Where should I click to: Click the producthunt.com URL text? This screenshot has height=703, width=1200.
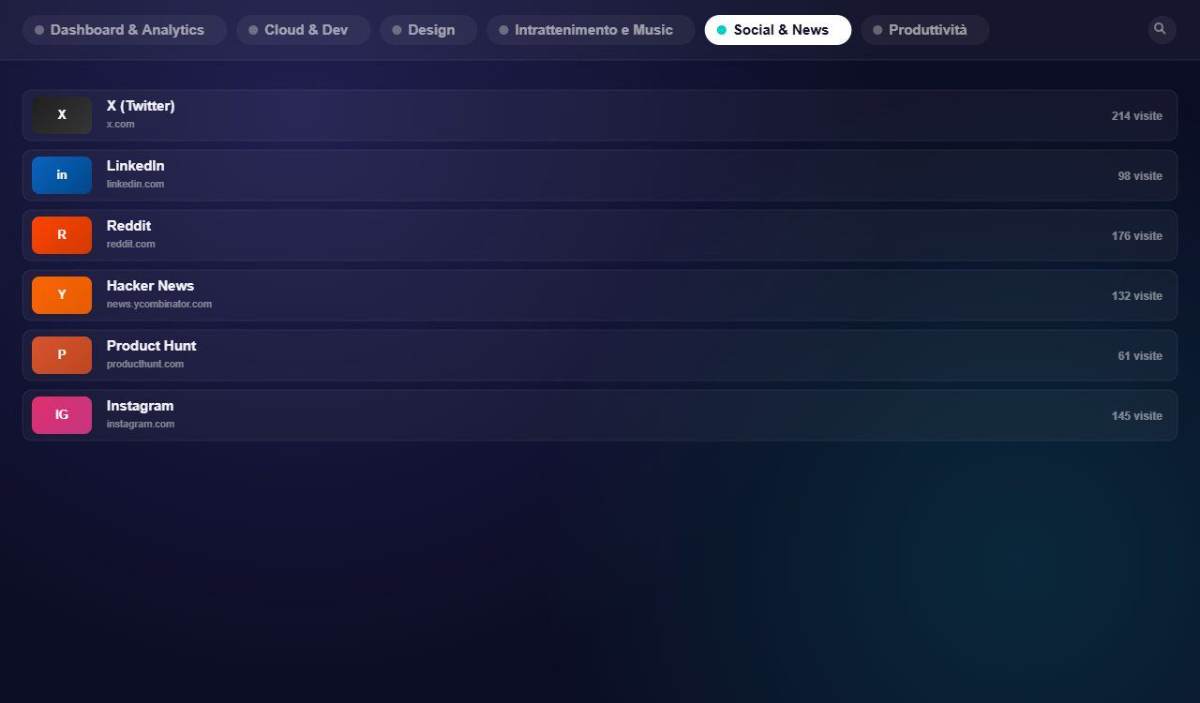point(145,364)
